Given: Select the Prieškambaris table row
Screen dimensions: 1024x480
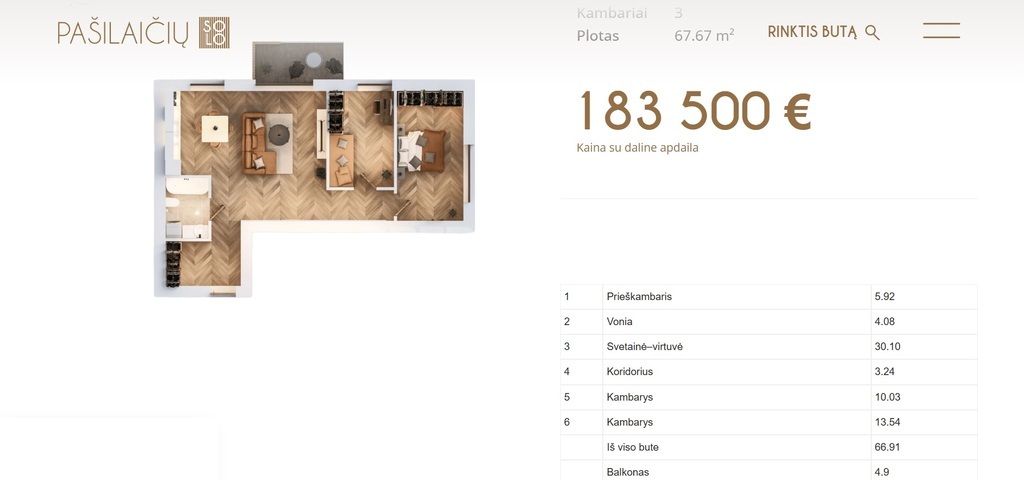Looking at the screenshot, I should click(768, 297).
